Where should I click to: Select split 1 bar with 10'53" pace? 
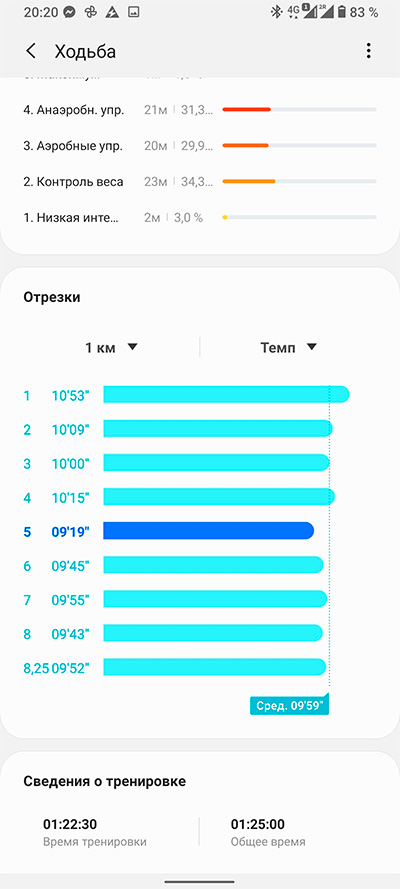(x=226, y=394)
